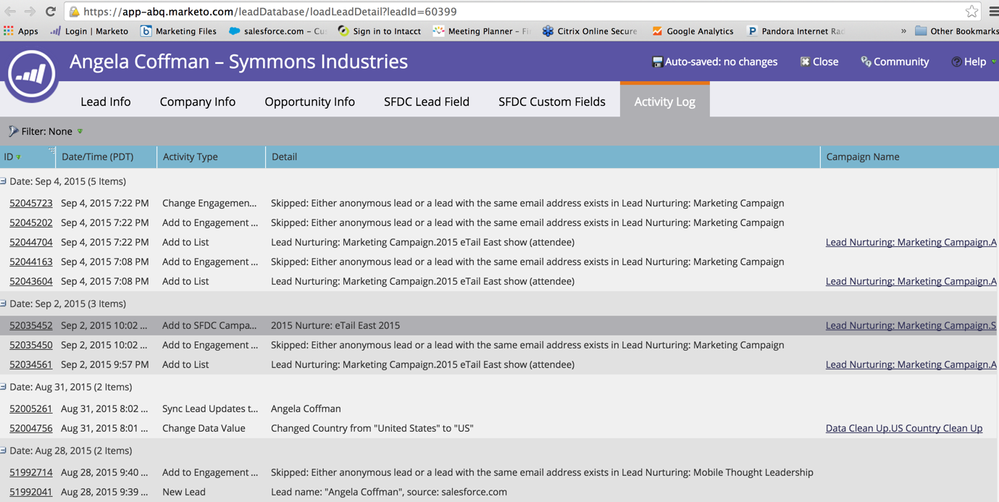The height and width of the screenshot is (502, 999).
Task: Collapse the Aug 28, 2015 group
Action: [4, 450]
